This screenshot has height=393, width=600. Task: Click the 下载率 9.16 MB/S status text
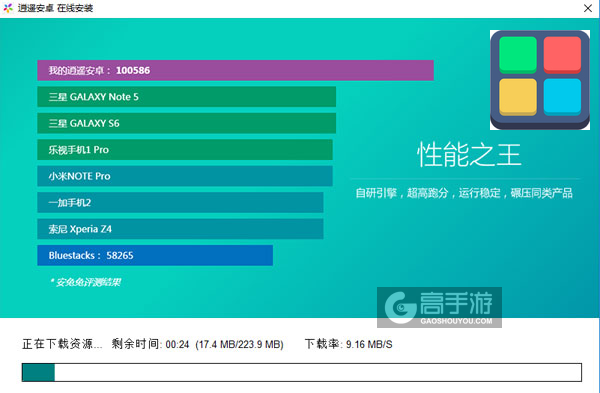click(x=349, y=344)
